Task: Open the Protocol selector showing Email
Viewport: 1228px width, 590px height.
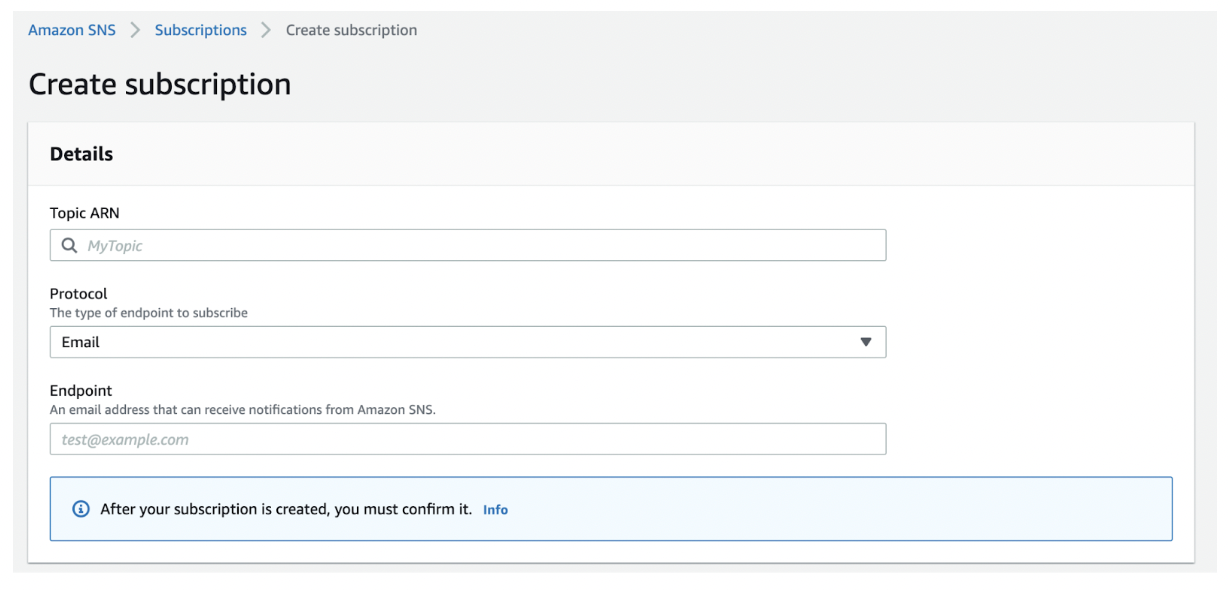Action: pos(468,342)
